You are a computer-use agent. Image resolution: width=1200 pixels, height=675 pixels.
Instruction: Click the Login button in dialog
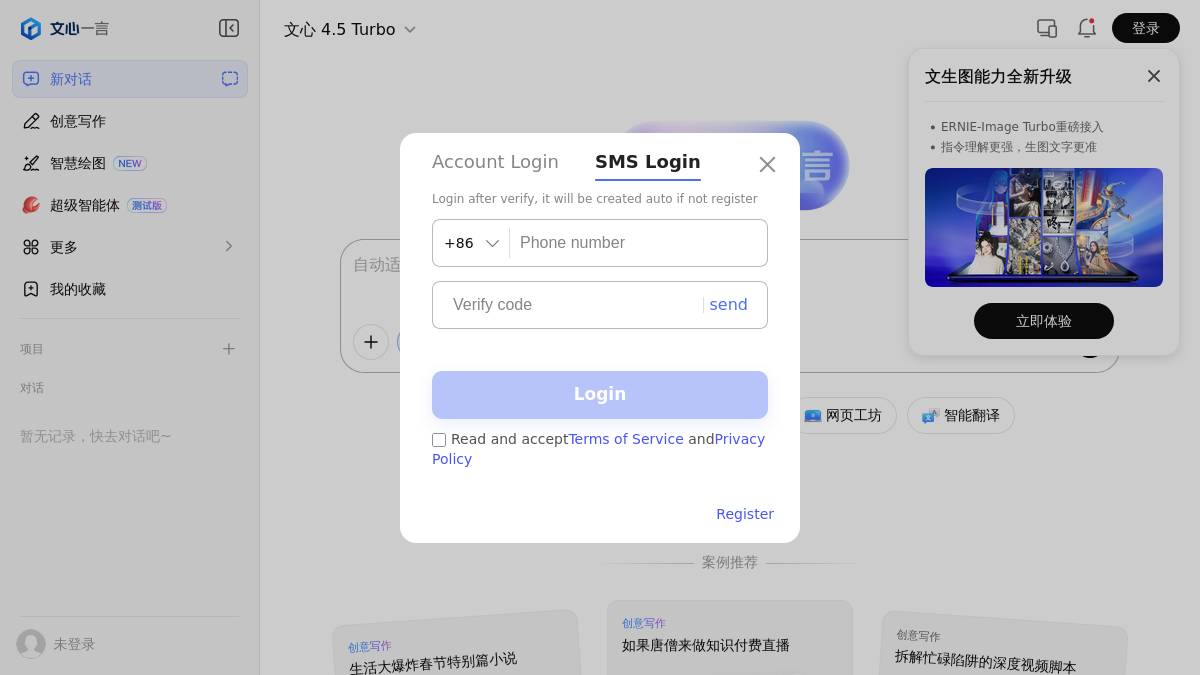(600, 395)
